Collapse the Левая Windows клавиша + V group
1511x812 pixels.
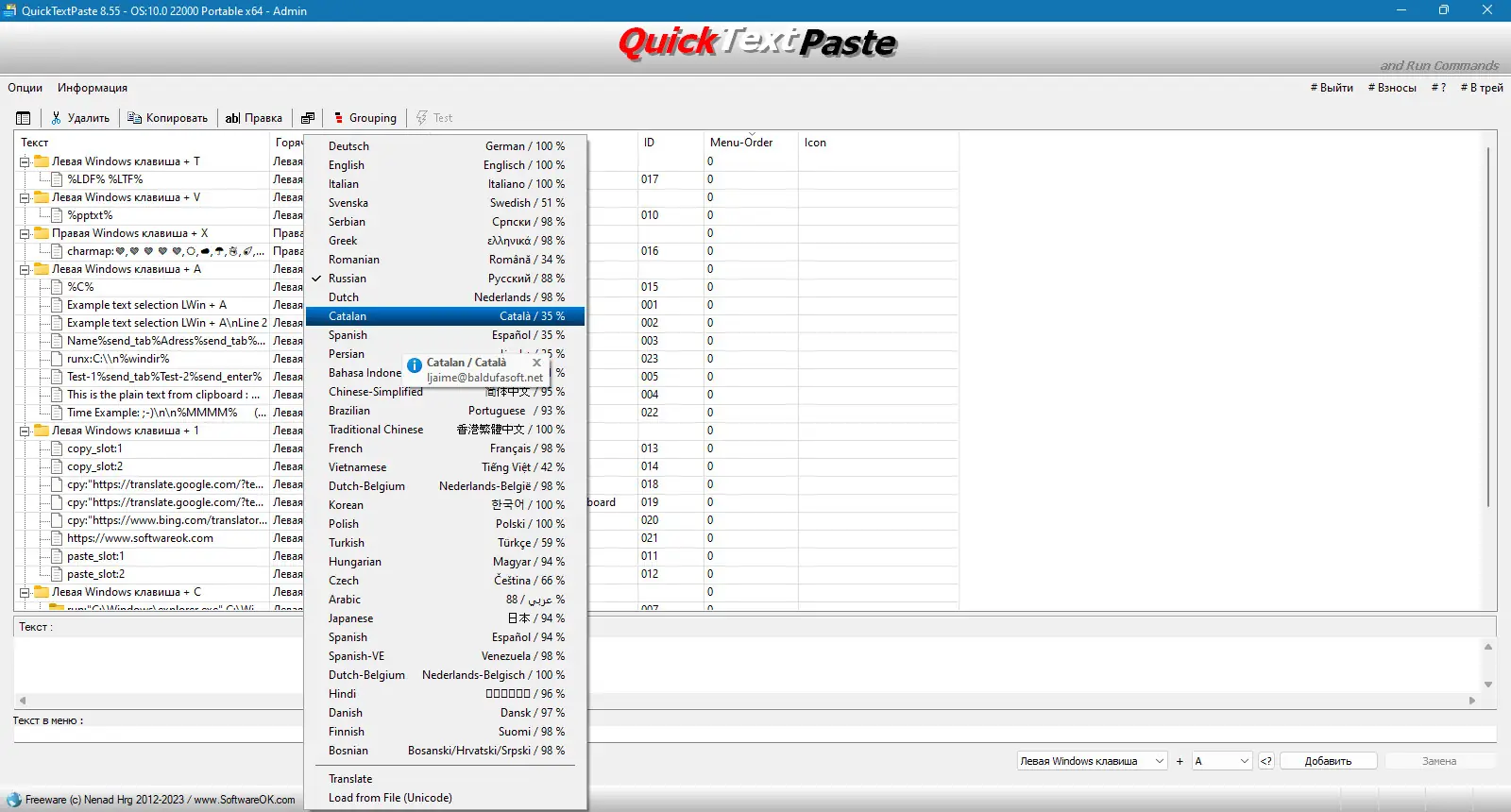25,198
